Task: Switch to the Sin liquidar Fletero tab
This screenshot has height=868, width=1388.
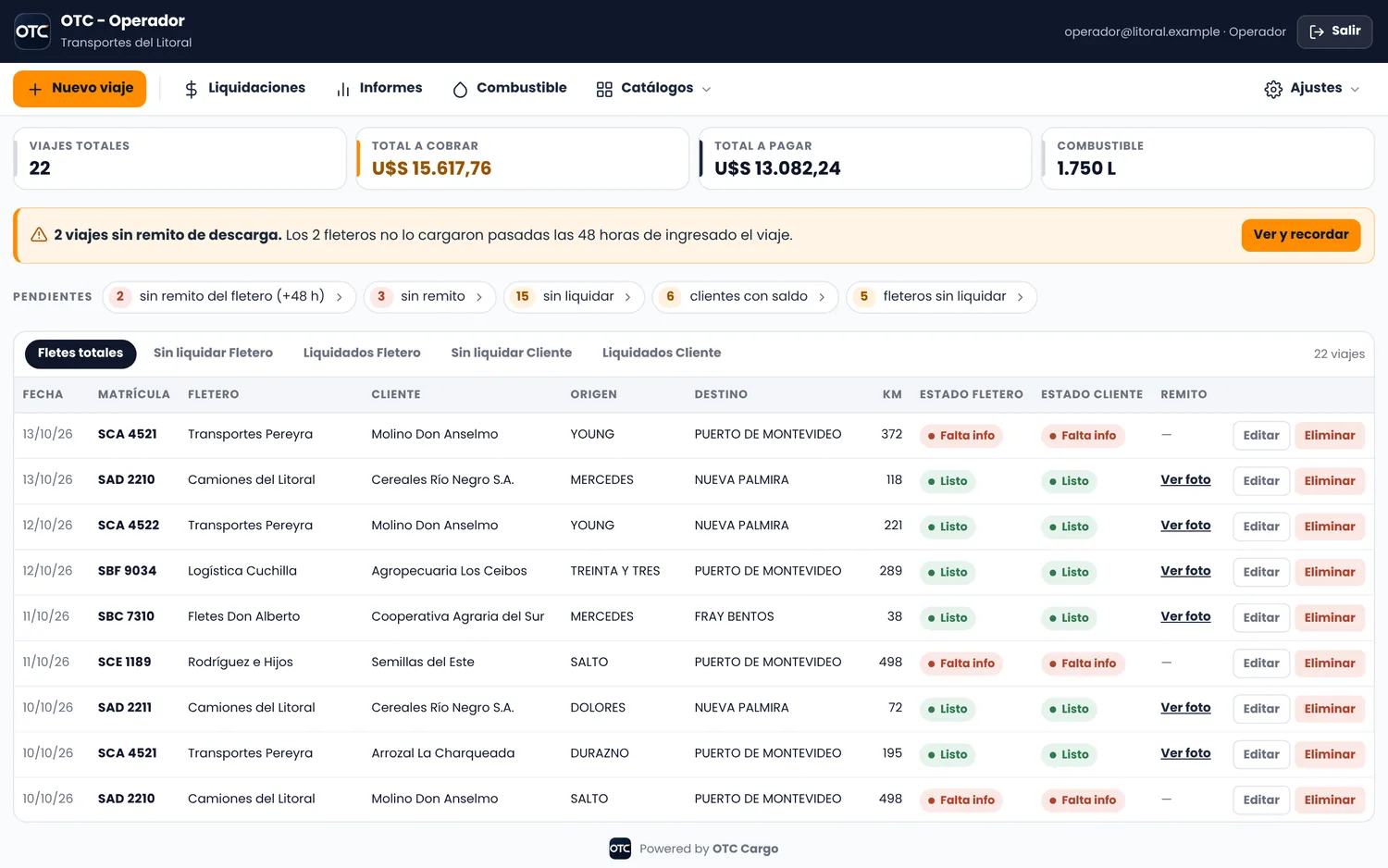Action: 213,353
